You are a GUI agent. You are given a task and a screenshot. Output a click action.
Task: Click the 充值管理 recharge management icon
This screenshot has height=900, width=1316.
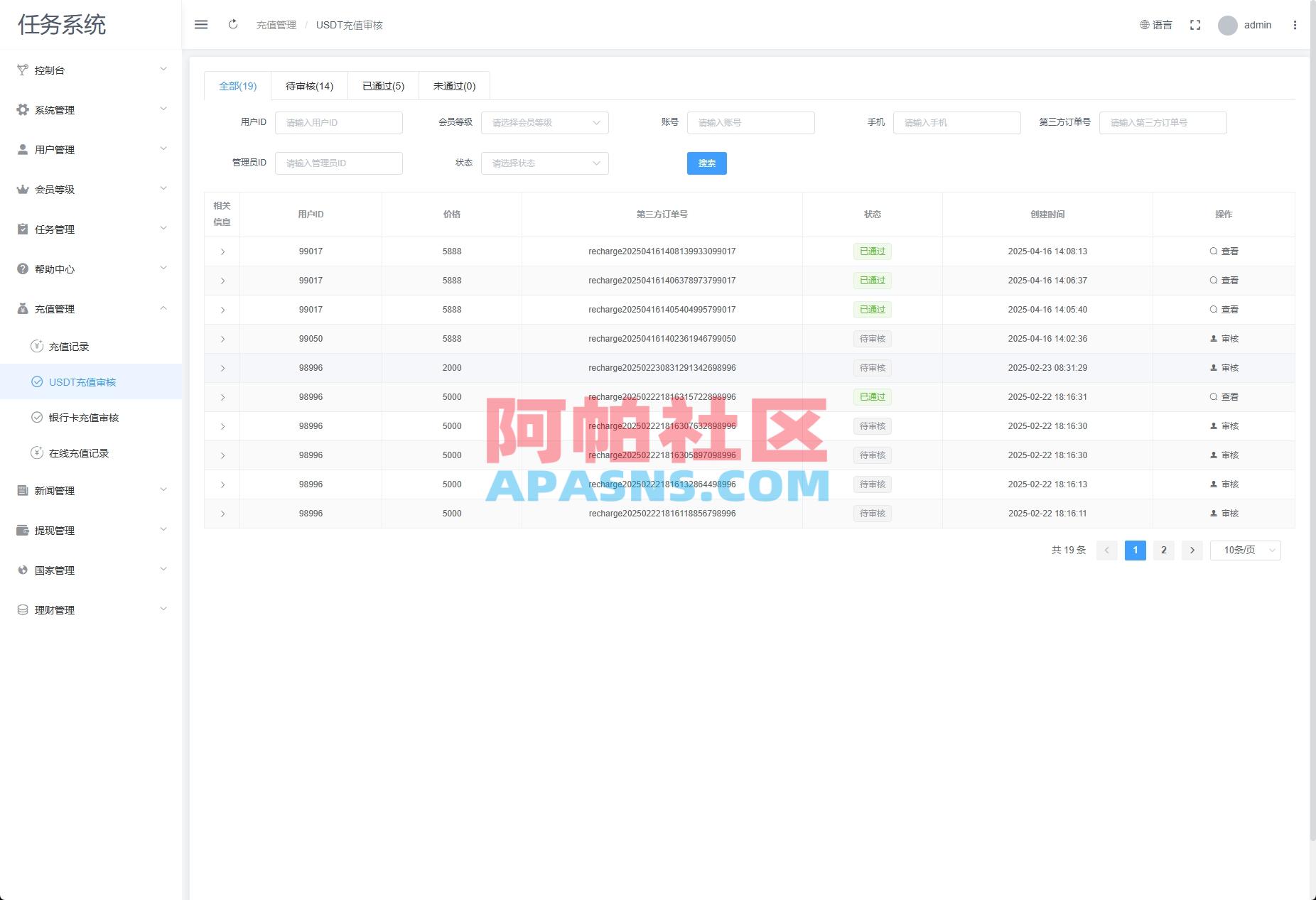(22, 308)
